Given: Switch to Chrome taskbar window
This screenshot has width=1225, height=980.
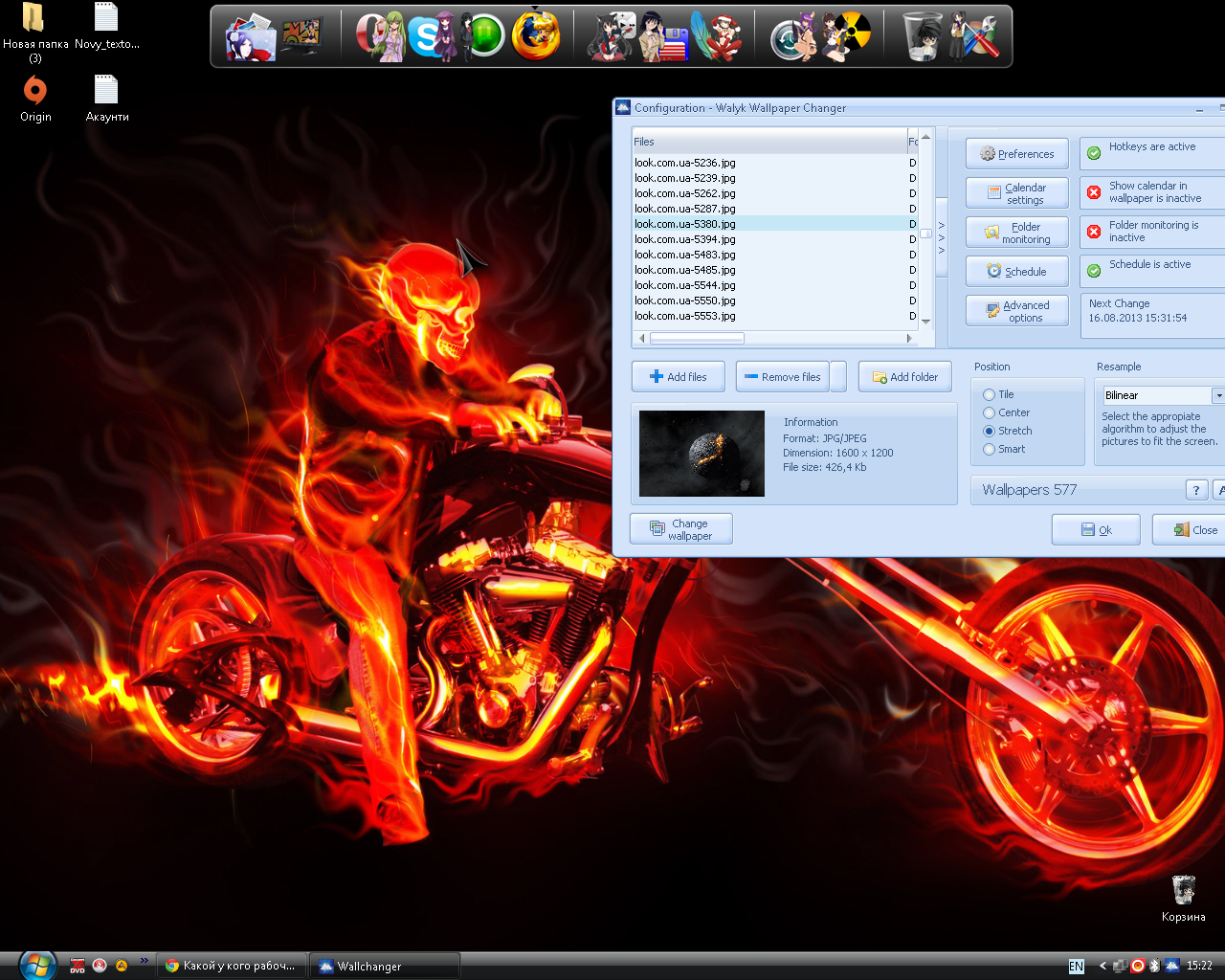Looking at the screenshot, I should pos(234,966).
